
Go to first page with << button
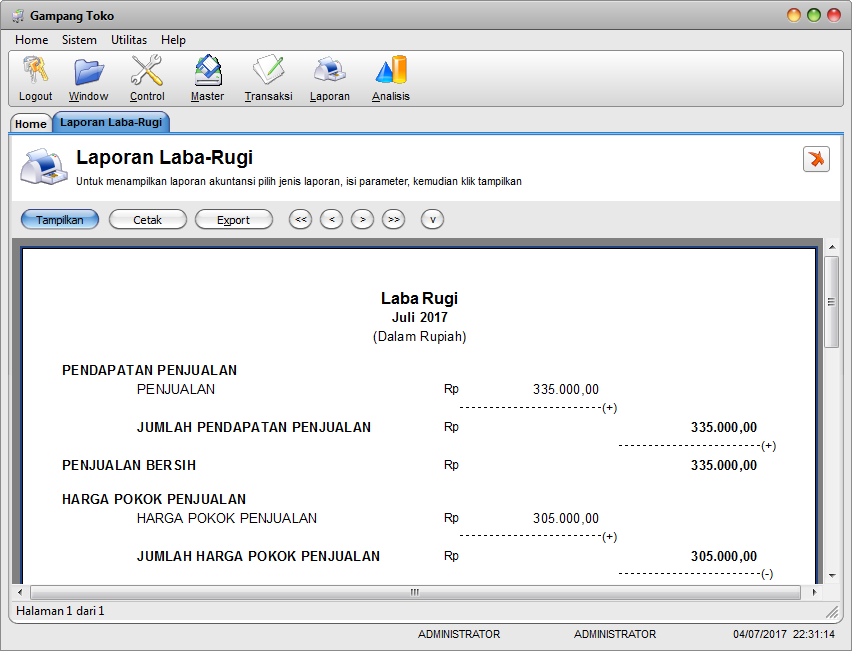point(300,220)
